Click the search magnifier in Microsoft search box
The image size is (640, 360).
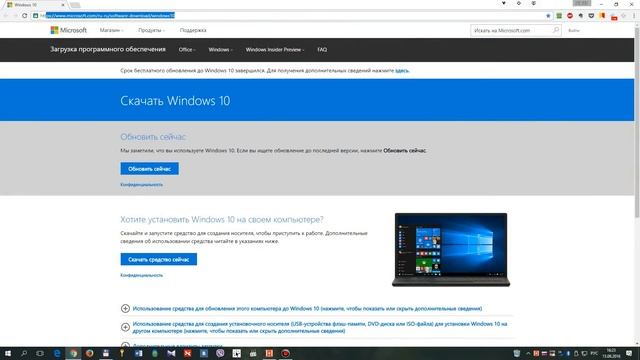(x=556, y=30)
